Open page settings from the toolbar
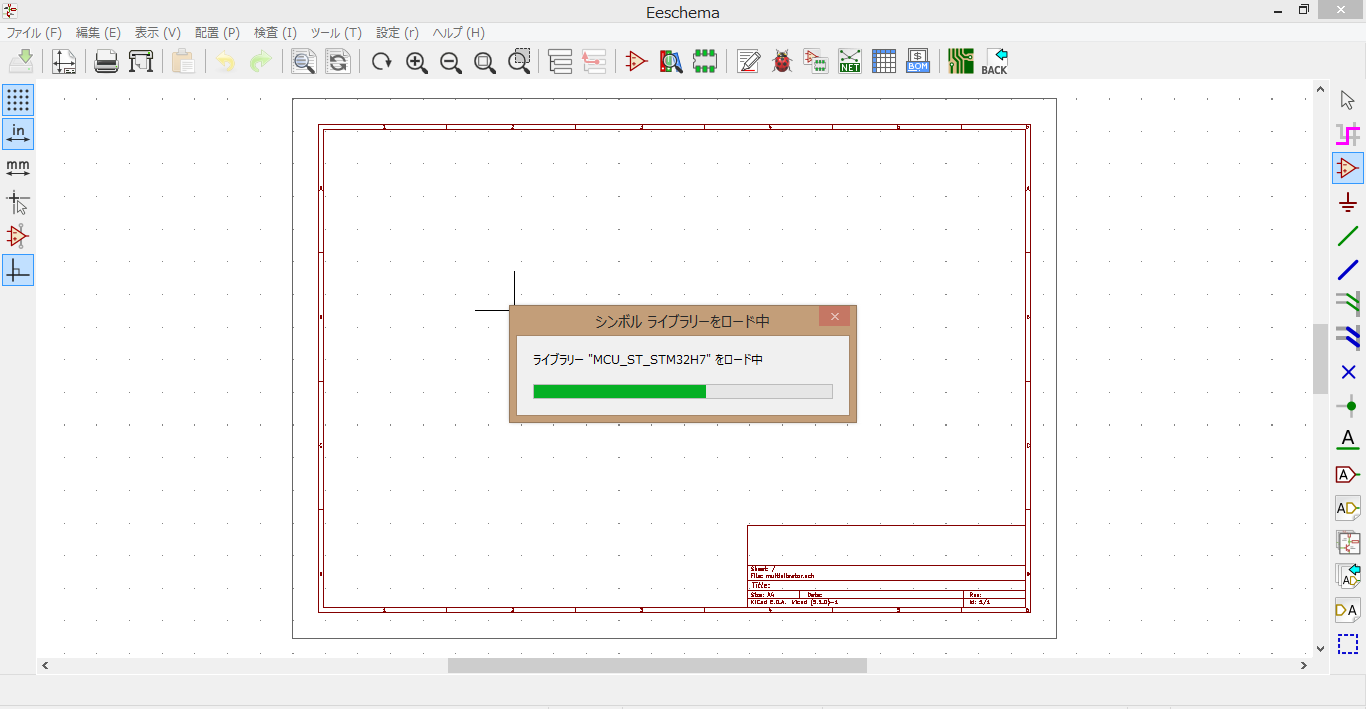 point(64,61)
